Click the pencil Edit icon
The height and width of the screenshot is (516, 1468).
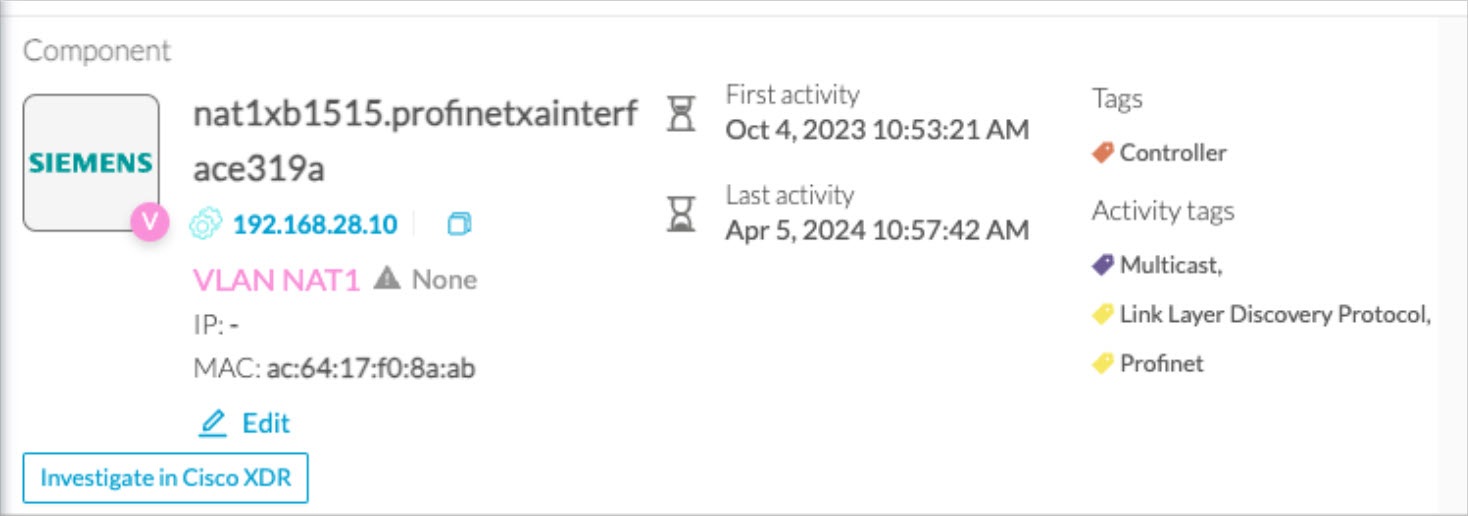(x=212, y=424)
